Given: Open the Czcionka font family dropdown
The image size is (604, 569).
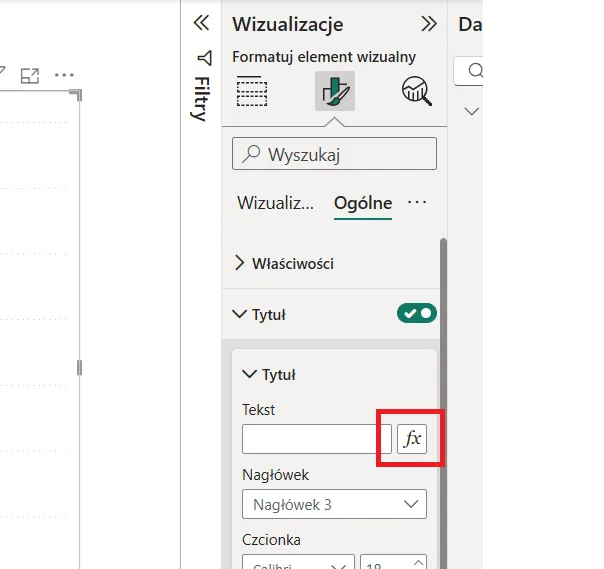Looking at the screenshot, I should click(298, 562).
